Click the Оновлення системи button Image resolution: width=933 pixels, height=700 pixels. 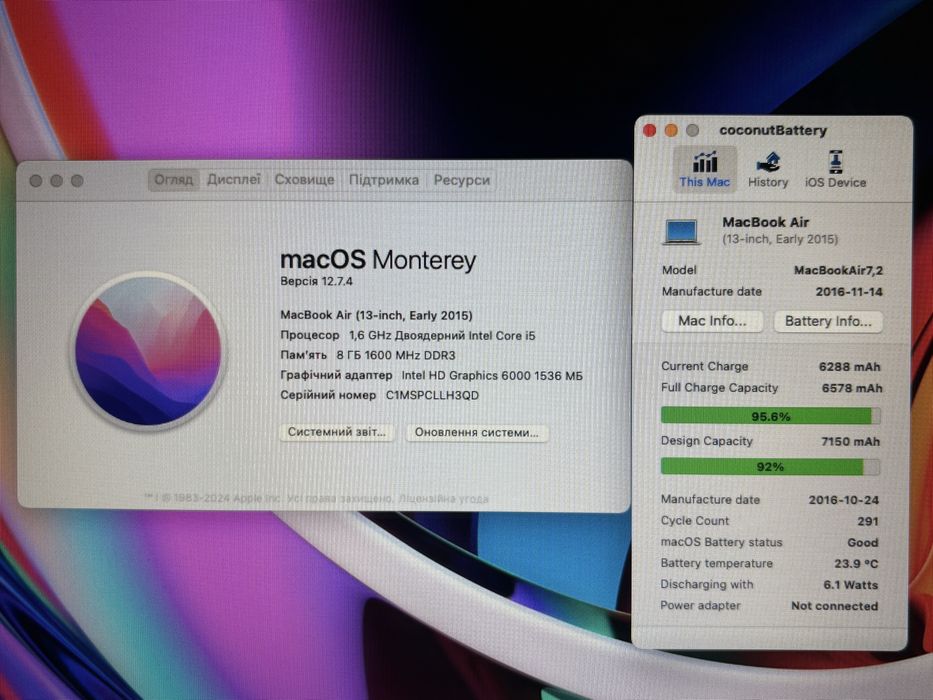tap(477, 433)
